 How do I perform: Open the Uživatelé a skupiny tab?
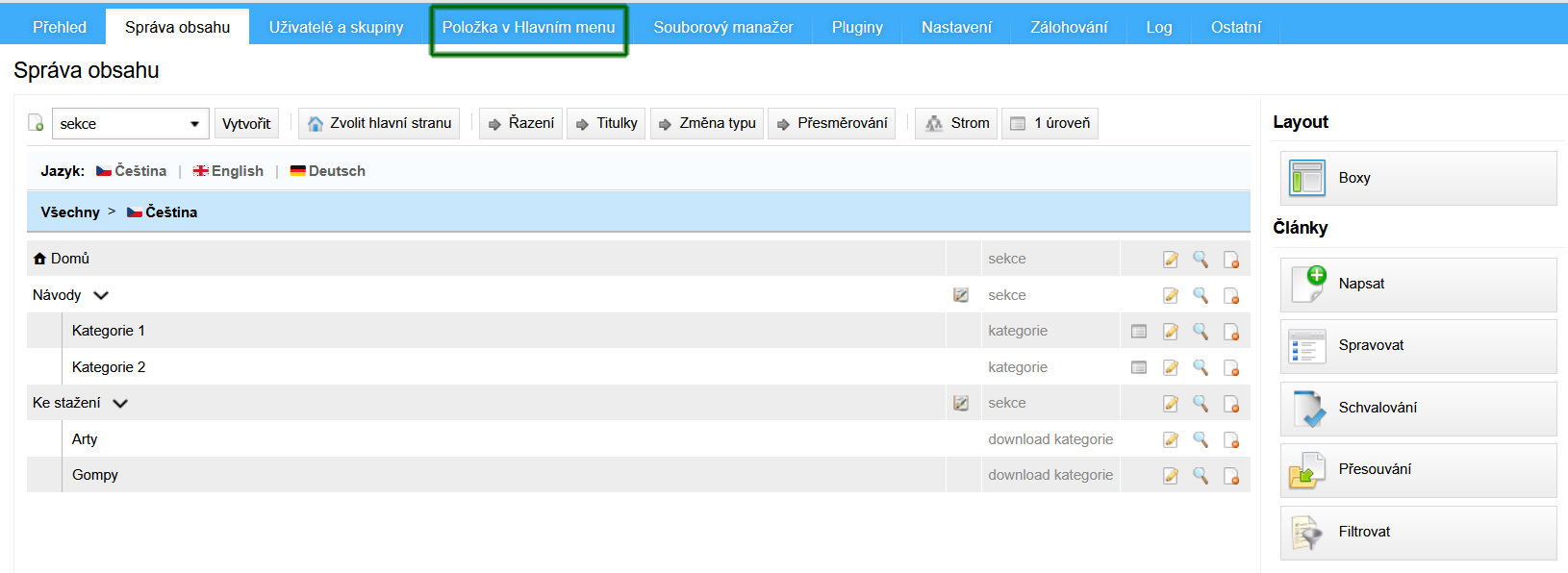(x=336, y=27)
